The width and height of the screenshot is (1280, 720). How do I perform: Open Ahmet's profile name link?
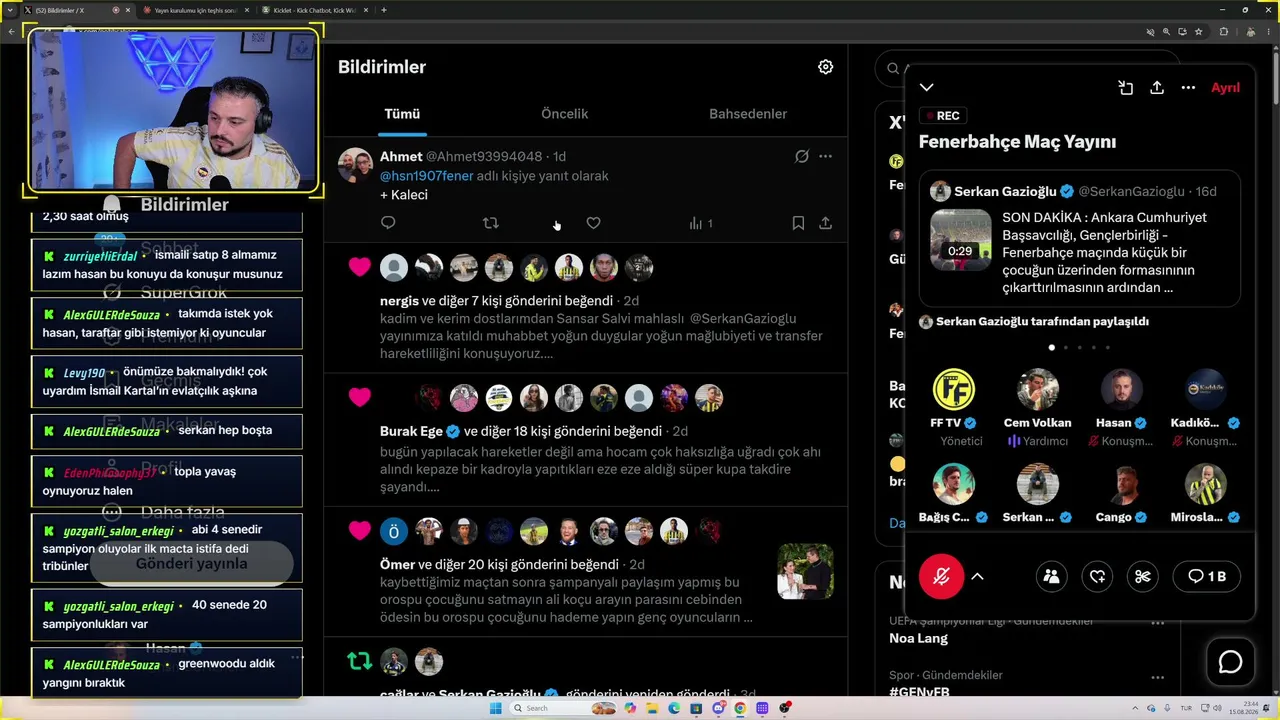pos(401,156)
